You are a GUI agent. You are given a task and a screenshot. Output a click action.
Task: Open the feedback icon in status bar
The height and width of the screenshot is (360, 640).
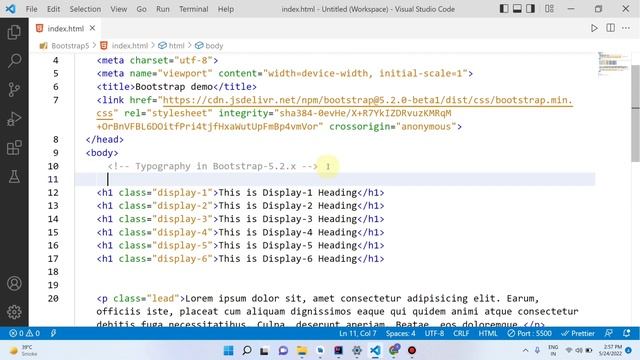609,333
